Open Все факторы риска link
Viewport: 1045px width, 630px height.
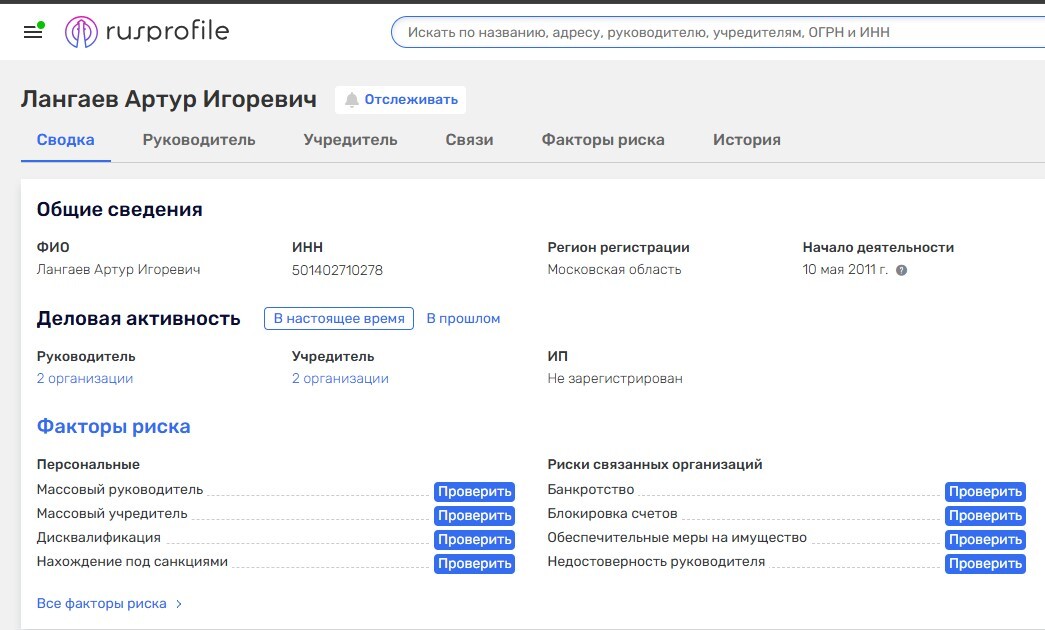coord(101,603)
